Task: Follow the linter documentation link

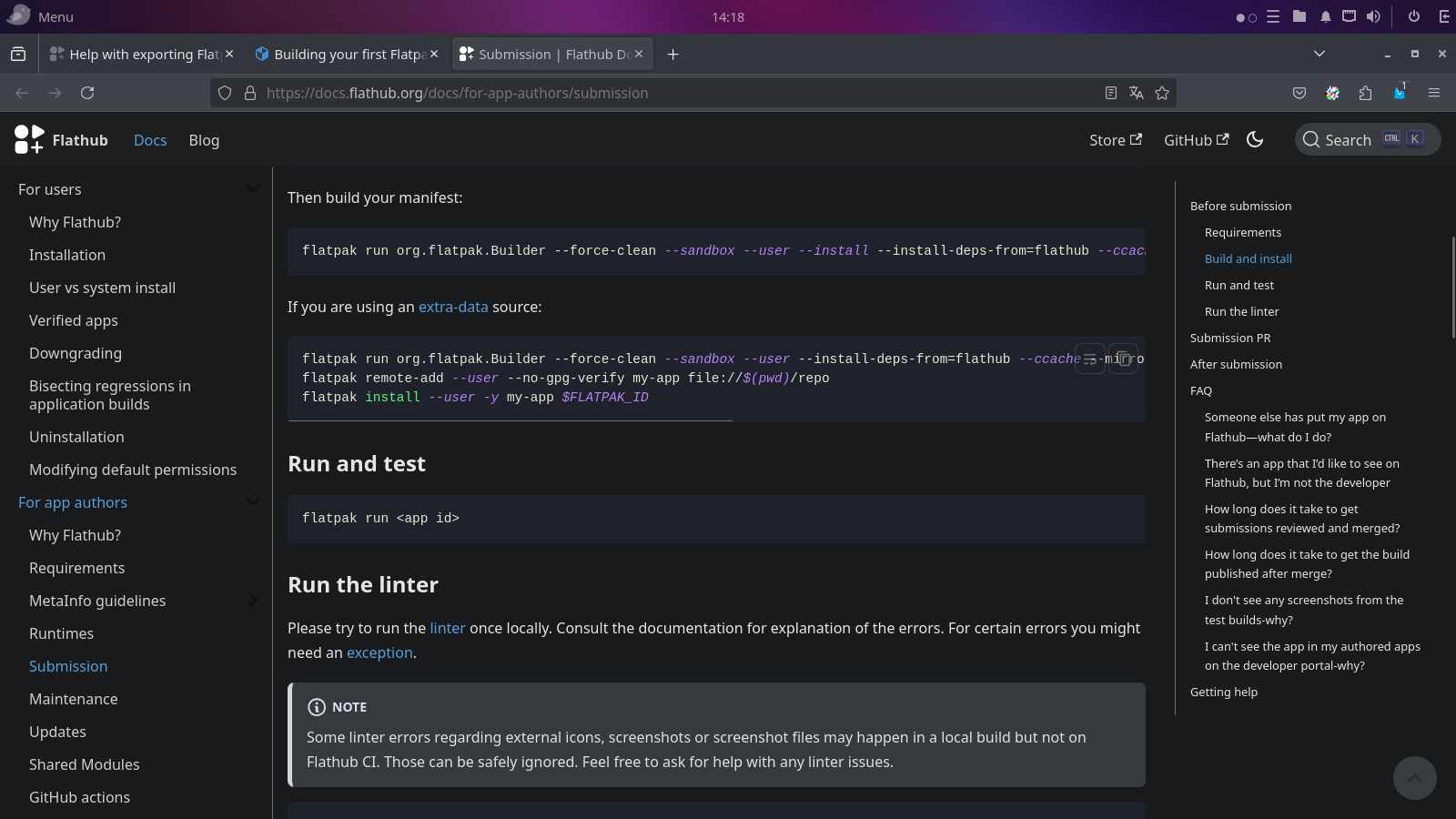Action: tap(448, 629)
